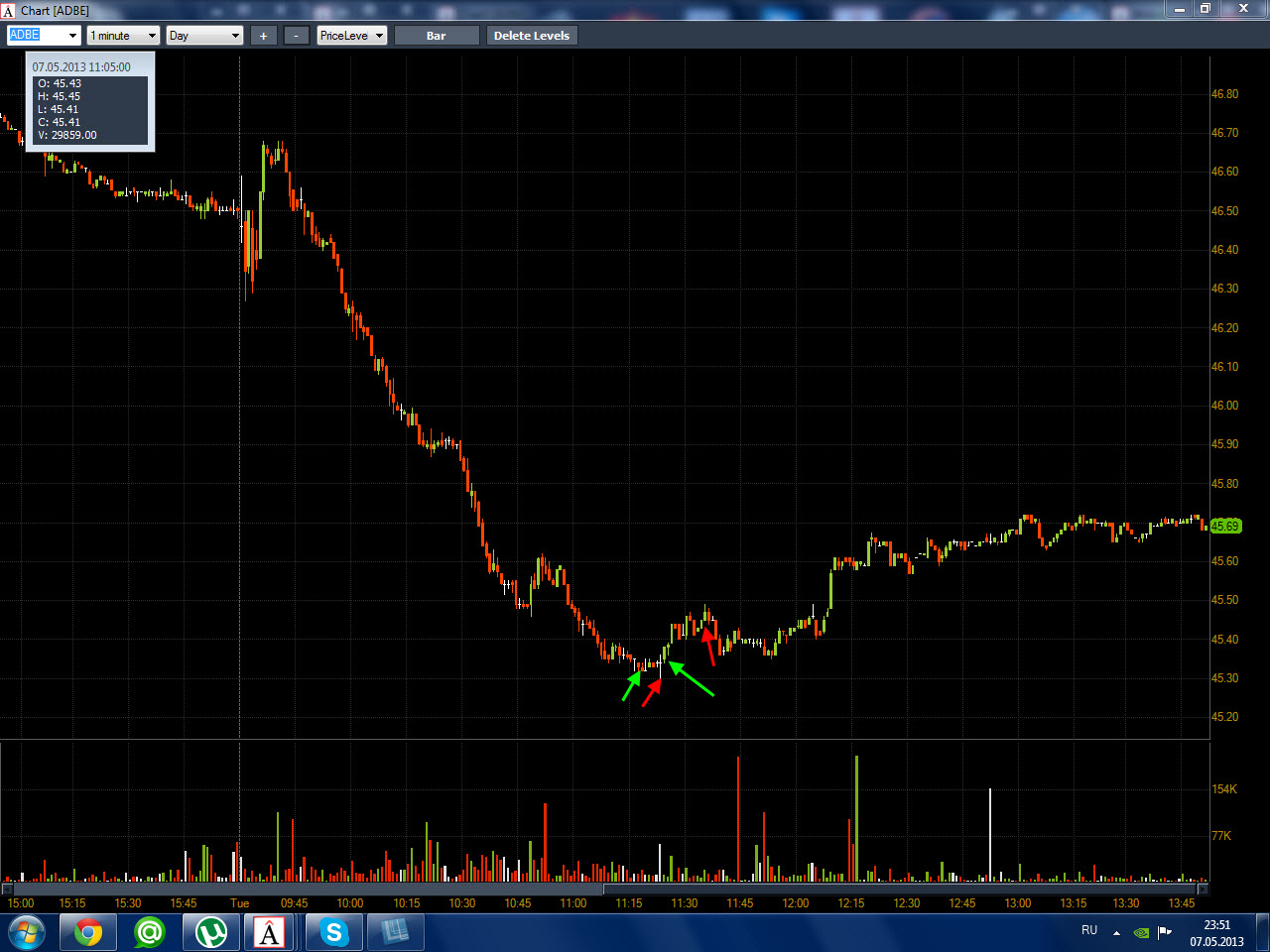Click the 12:15 time axis label
The image size is (1270, 952).
(x=851, y=903)
